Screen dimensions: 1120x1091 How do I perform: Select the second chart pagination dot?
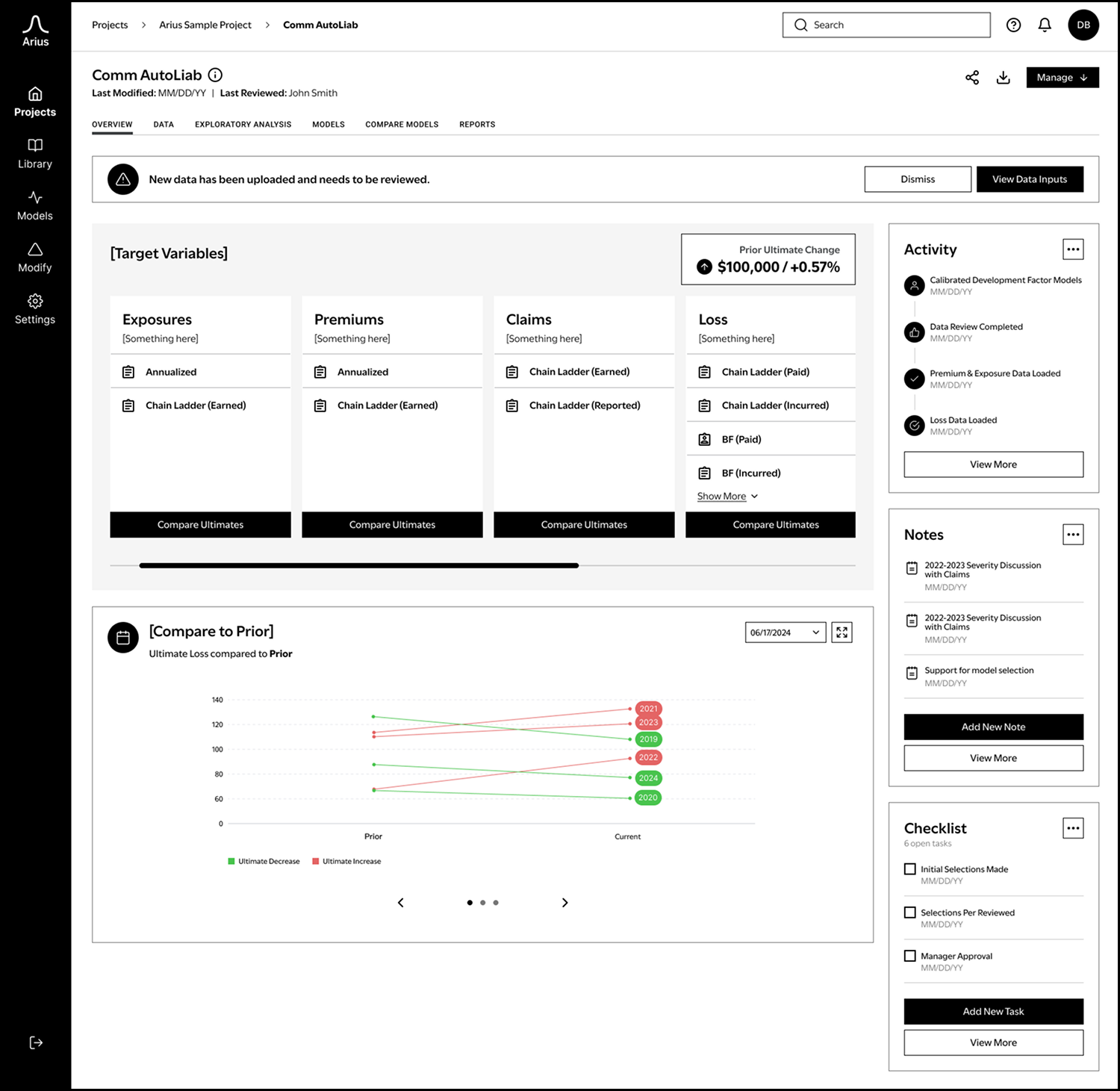click(x=483, y=903)
